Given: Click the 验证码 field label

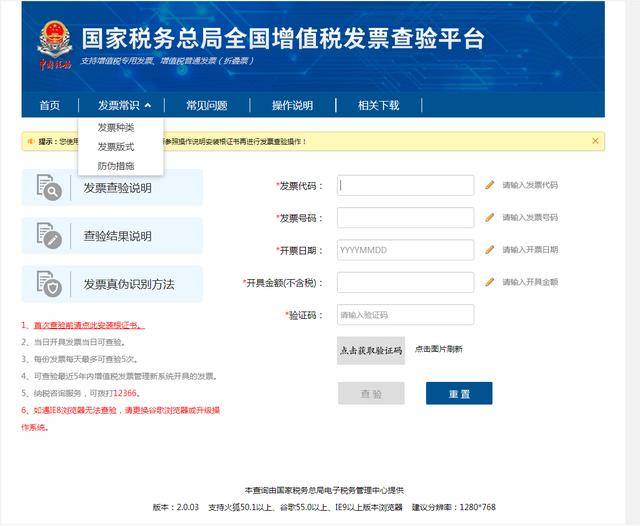Looking at the screenshot, I should pyautogui.click(x=304, y=315).
